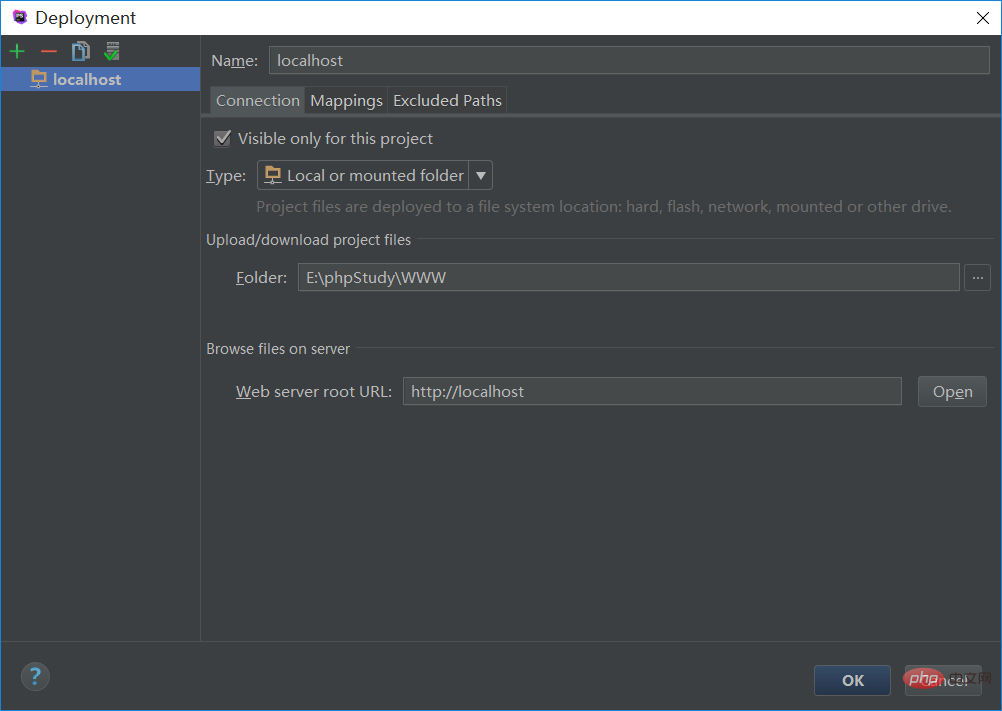The width and height of the screenshot is (1002, 711).
Task: Click the 'Project files are deployed' description text
Action: [604, 206]
